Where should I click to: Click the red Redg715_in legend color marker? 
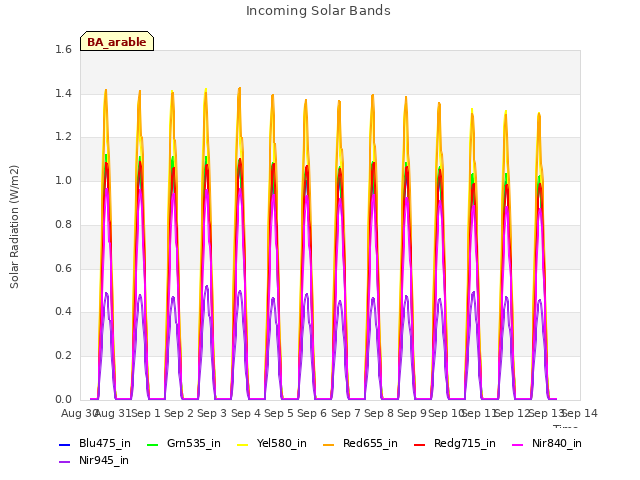point(420,444)
